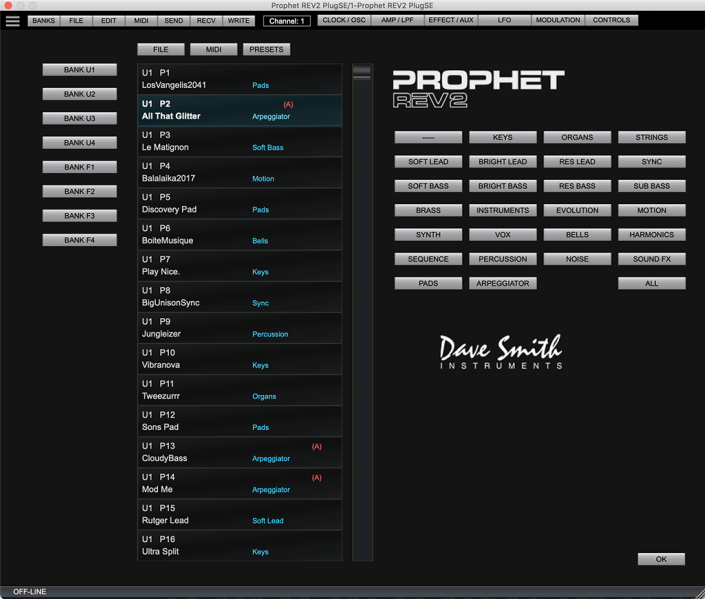Click the RECV menu item
The image size is (705, 600).
(206, 21)
